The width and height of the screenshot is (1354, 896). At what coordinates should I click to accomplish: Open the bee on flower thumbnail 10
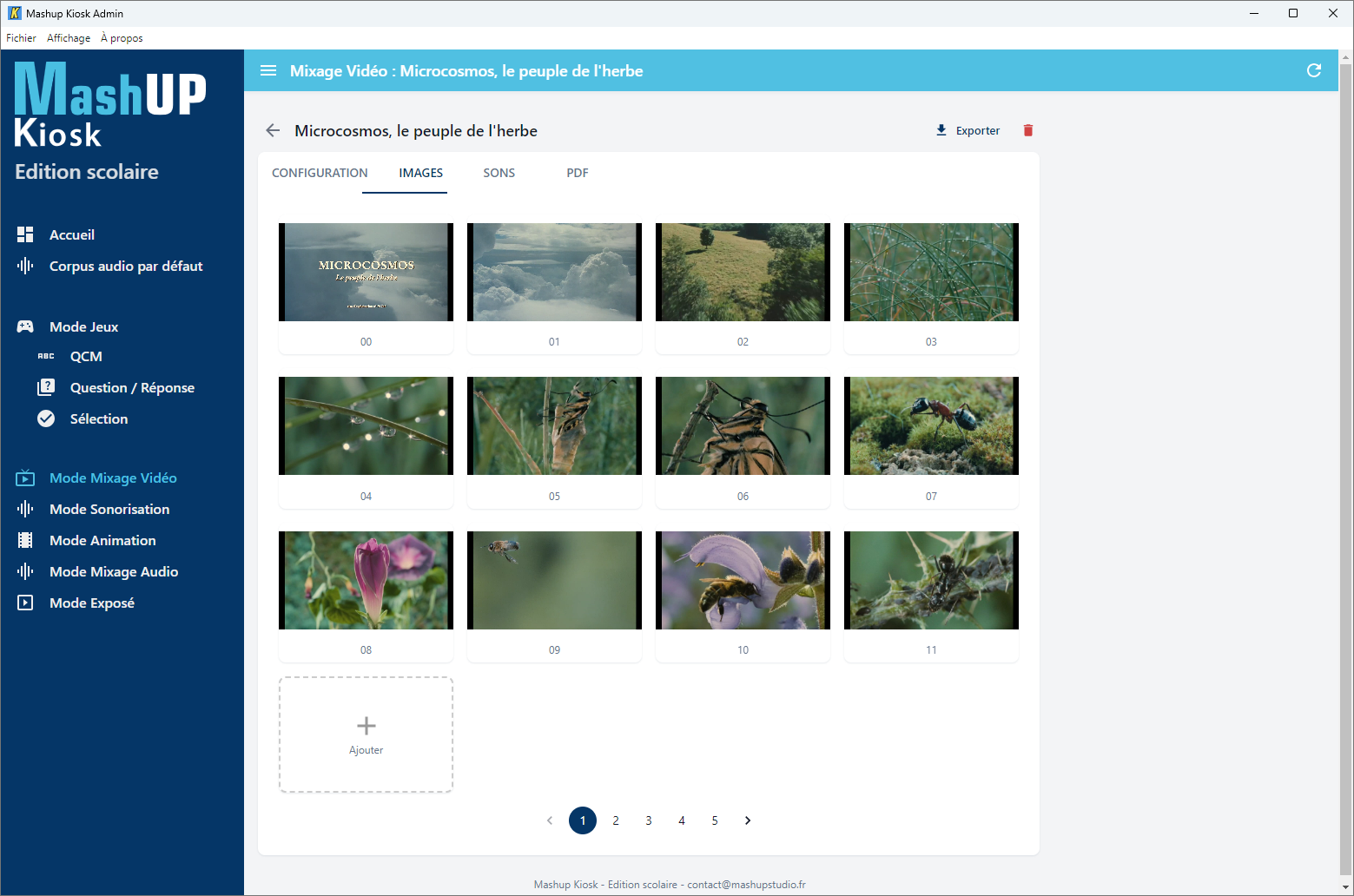(743, 580)
